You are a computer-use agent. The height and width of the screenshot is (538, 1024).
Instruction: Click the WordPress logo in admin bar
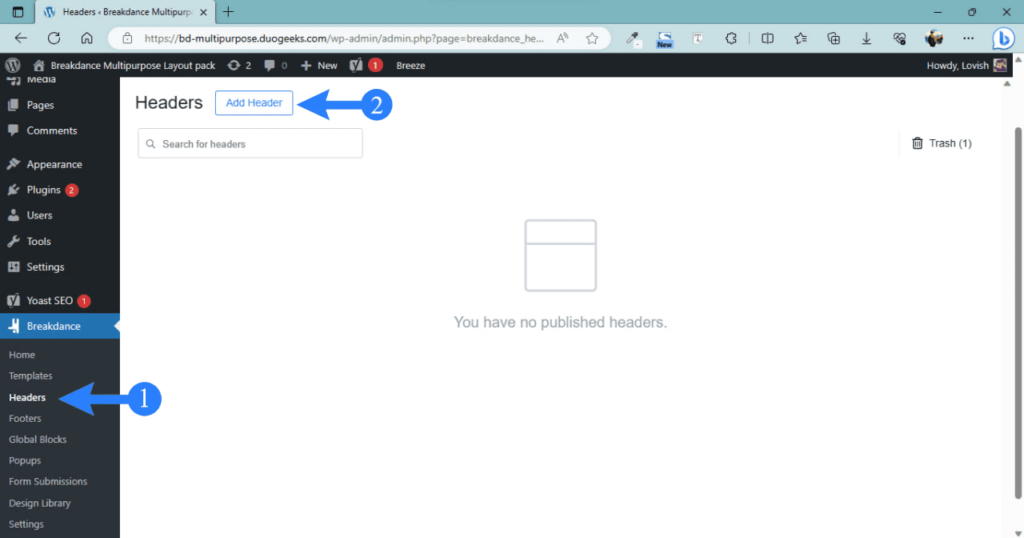[x=12, y=65]
